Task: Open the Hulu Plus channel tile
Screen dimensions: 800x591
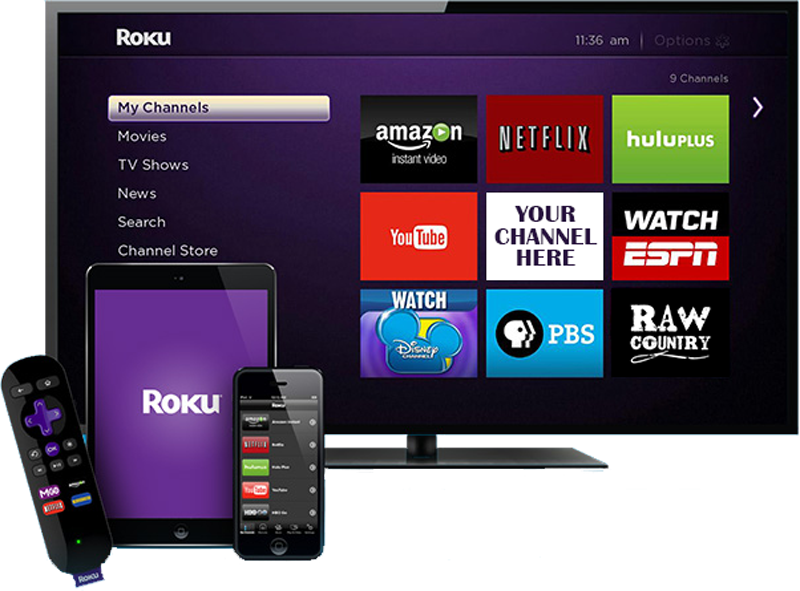Action: point(670,139)
